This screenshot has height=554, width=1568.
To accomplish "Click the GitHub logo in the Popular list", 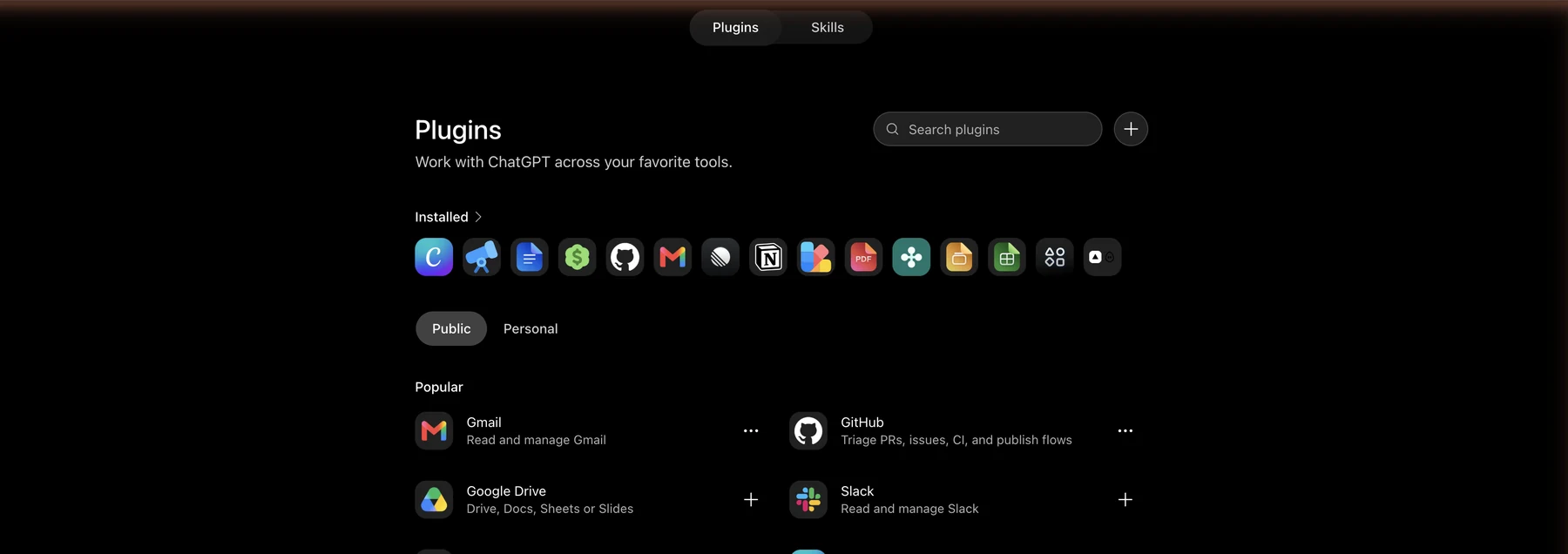I will (808, 430).
